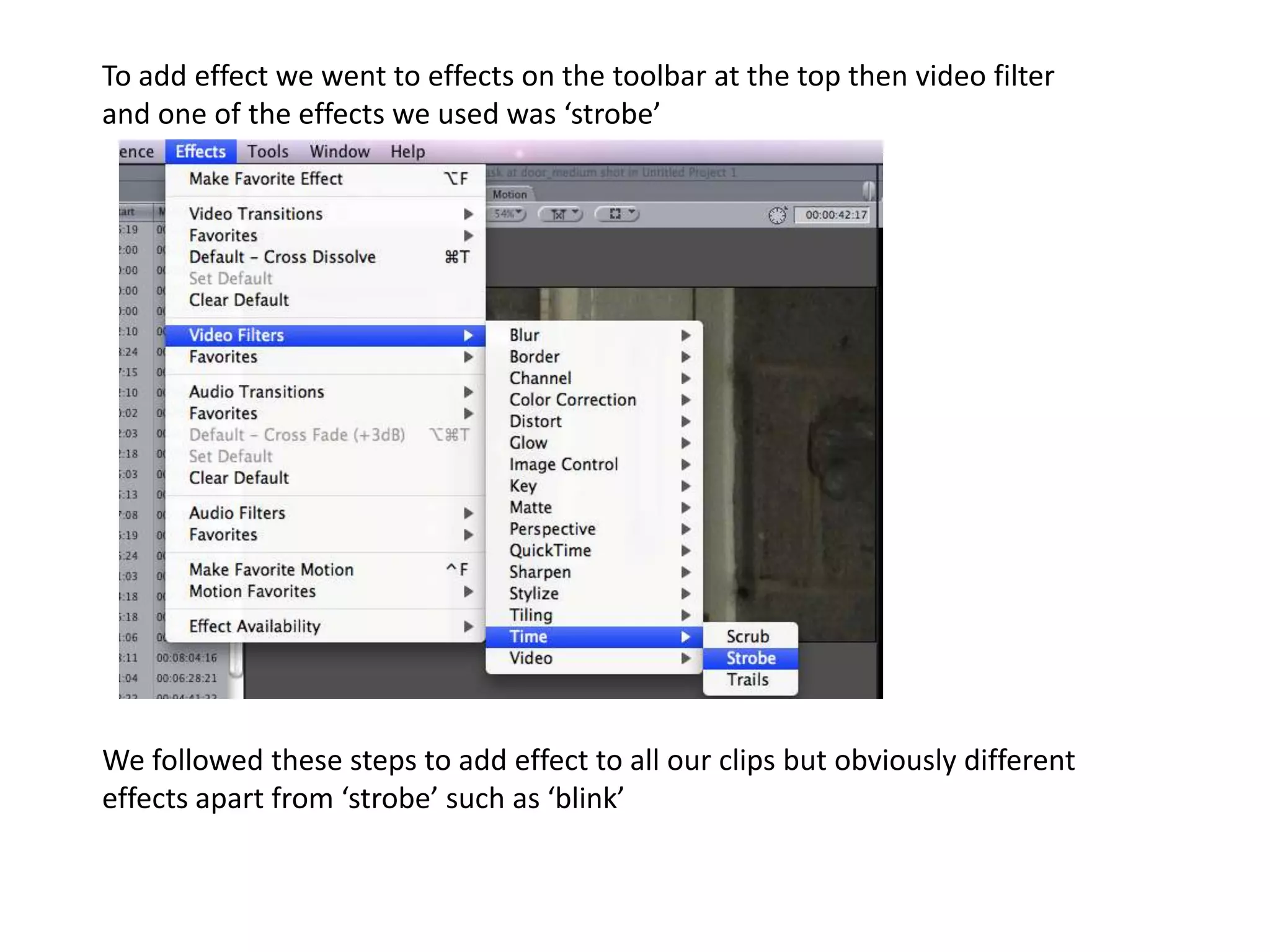This screenshot has height=952, width=1270.
Task: Open the Matte filter category
Action: point(594,508)
